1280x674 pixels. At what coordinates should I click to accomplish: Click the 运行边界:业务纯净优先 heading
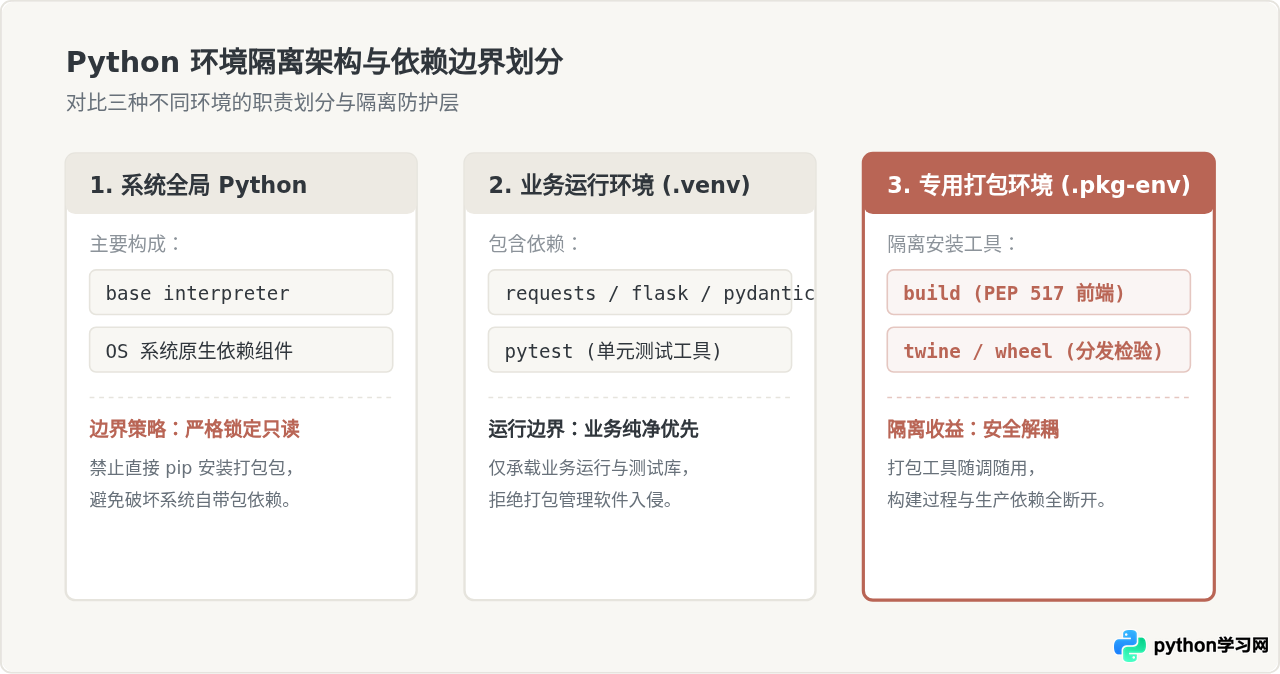pos(594,429)
